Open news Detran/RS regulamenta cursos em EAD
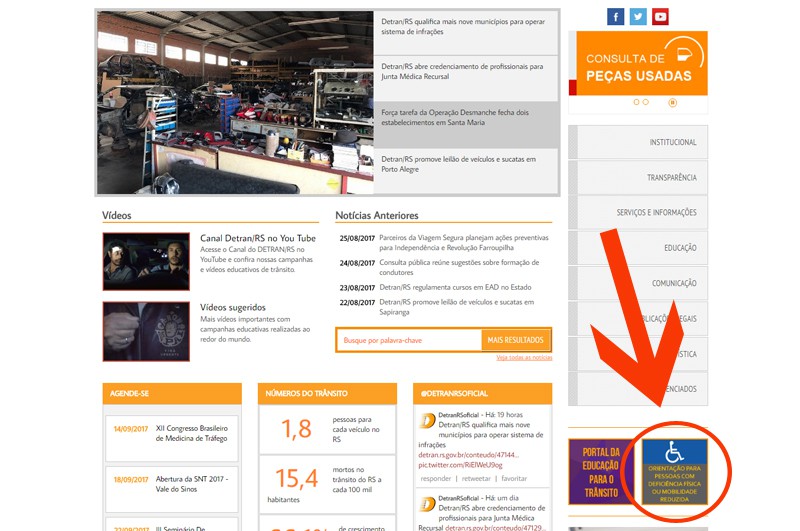800x531 pixels. click(x=455, y=287)
